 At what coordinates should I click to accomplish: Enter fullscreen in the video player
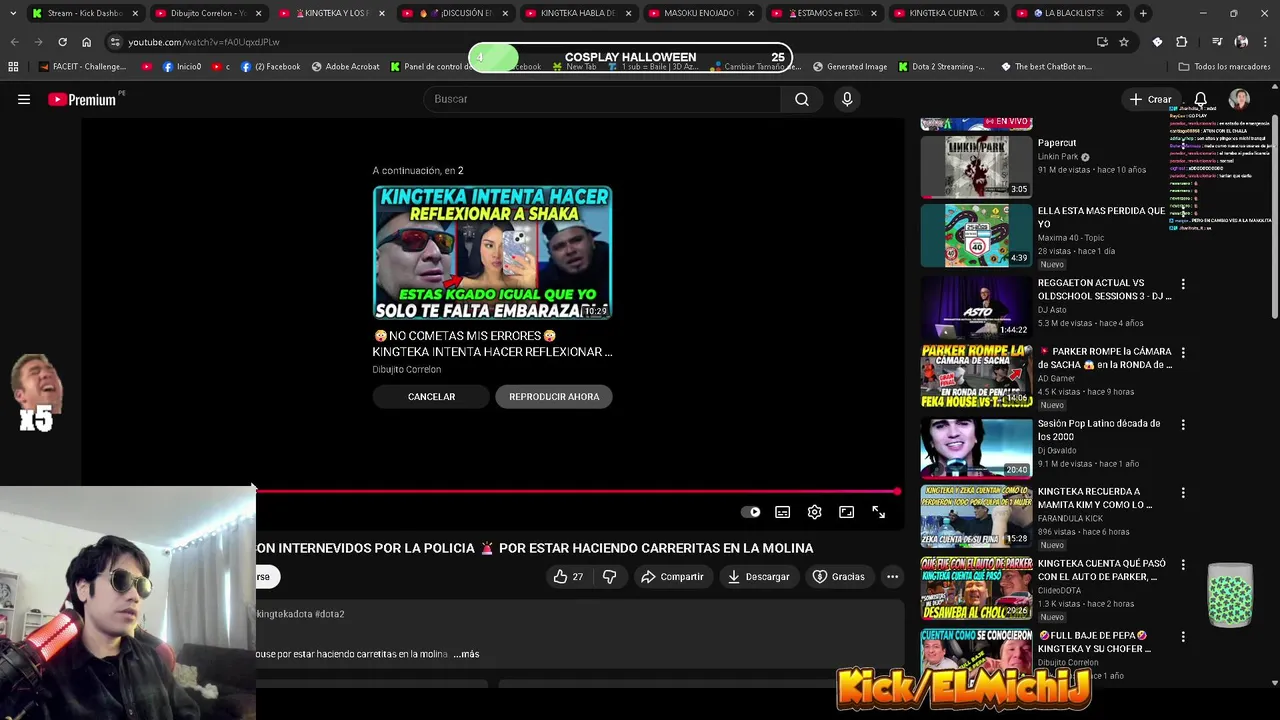tap(879, 512)
